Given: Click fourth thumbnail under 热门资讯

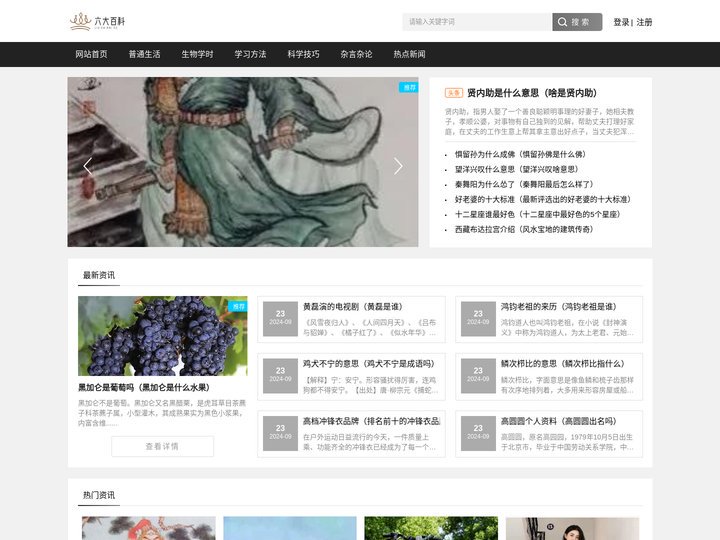Looking at the screenshot, I should tap(573, 528).
